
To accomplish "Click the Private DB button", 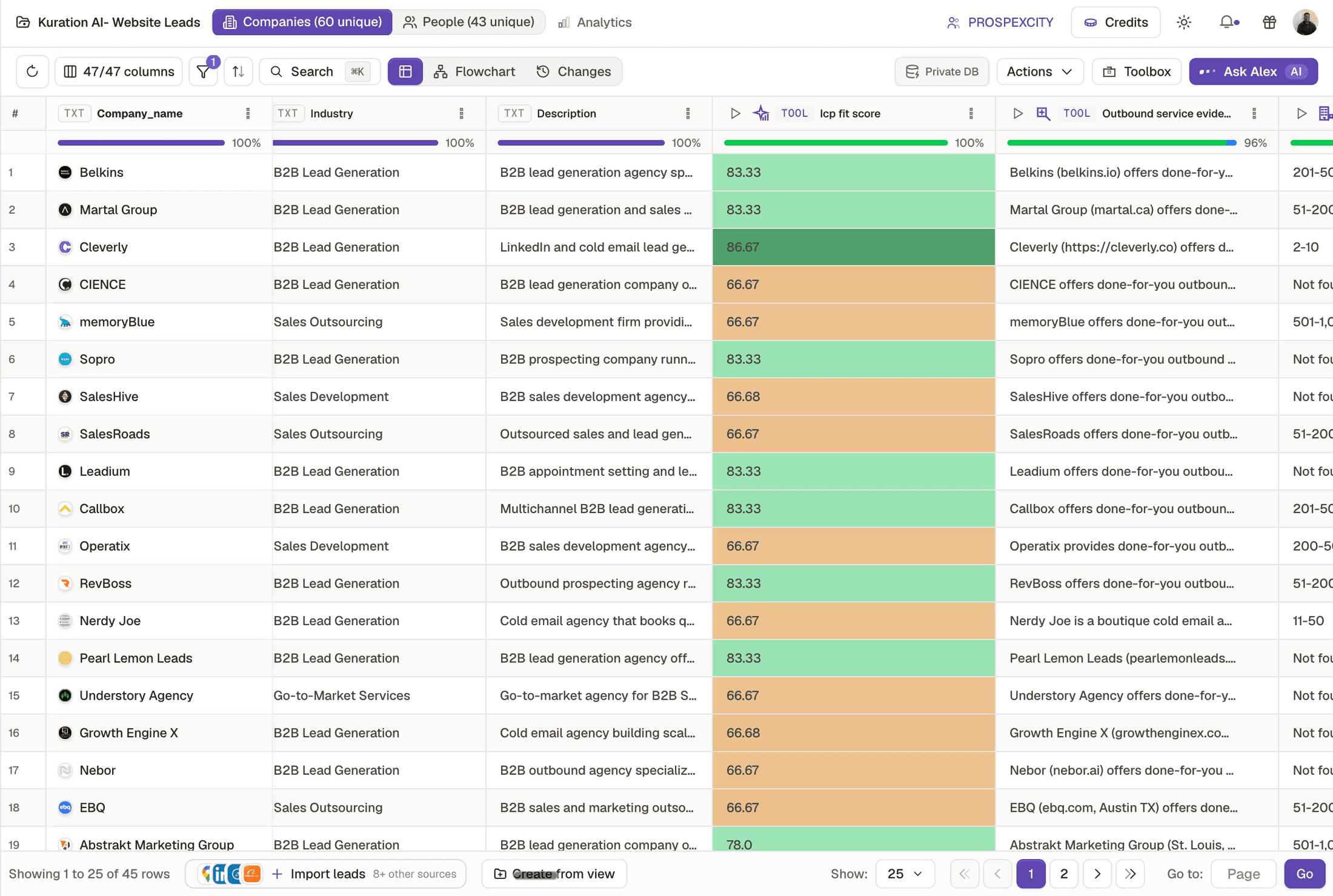I will point(942,71).
